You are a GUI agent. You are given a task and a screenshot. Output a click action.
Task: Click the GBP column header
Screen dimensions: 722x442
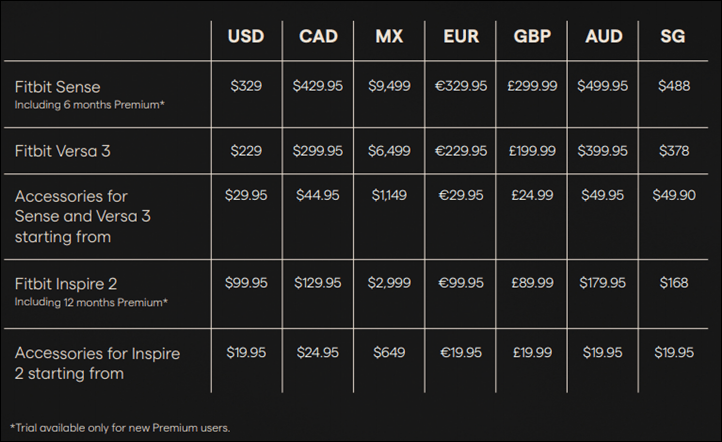coord(532,36)
